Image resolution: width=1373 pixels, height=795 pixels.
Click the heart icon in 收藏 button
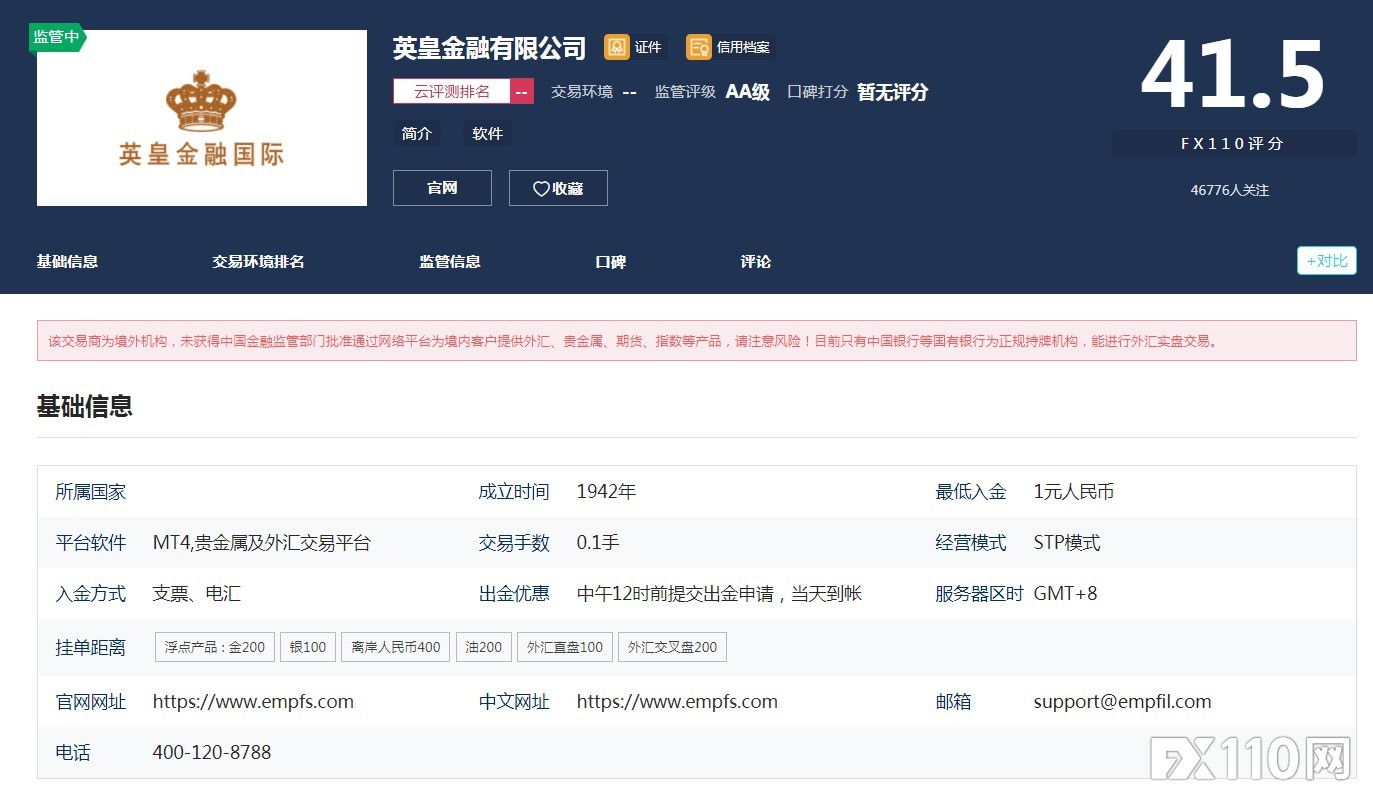pos(541,188)
